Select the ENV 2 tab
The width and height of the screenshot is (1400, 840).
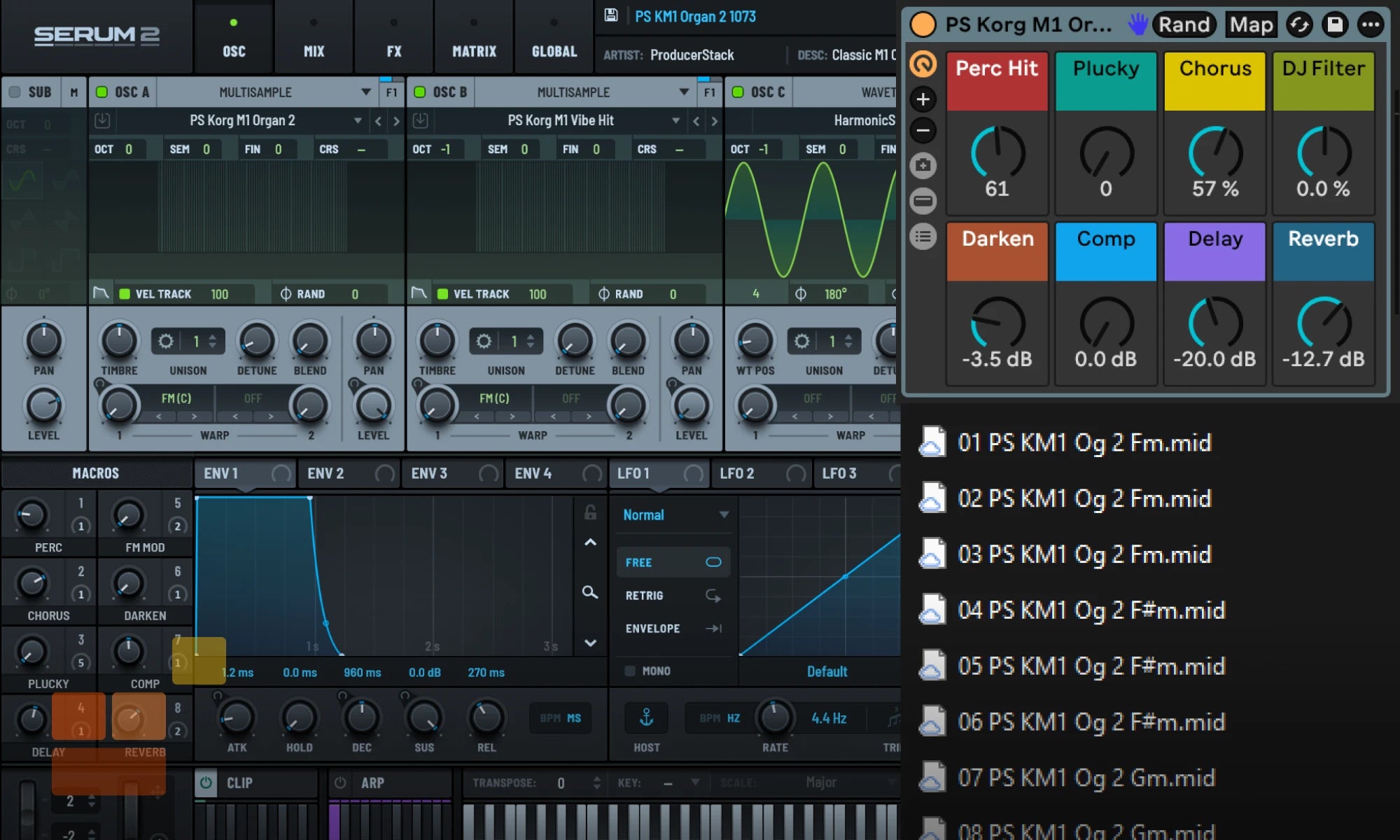[326, 473]
